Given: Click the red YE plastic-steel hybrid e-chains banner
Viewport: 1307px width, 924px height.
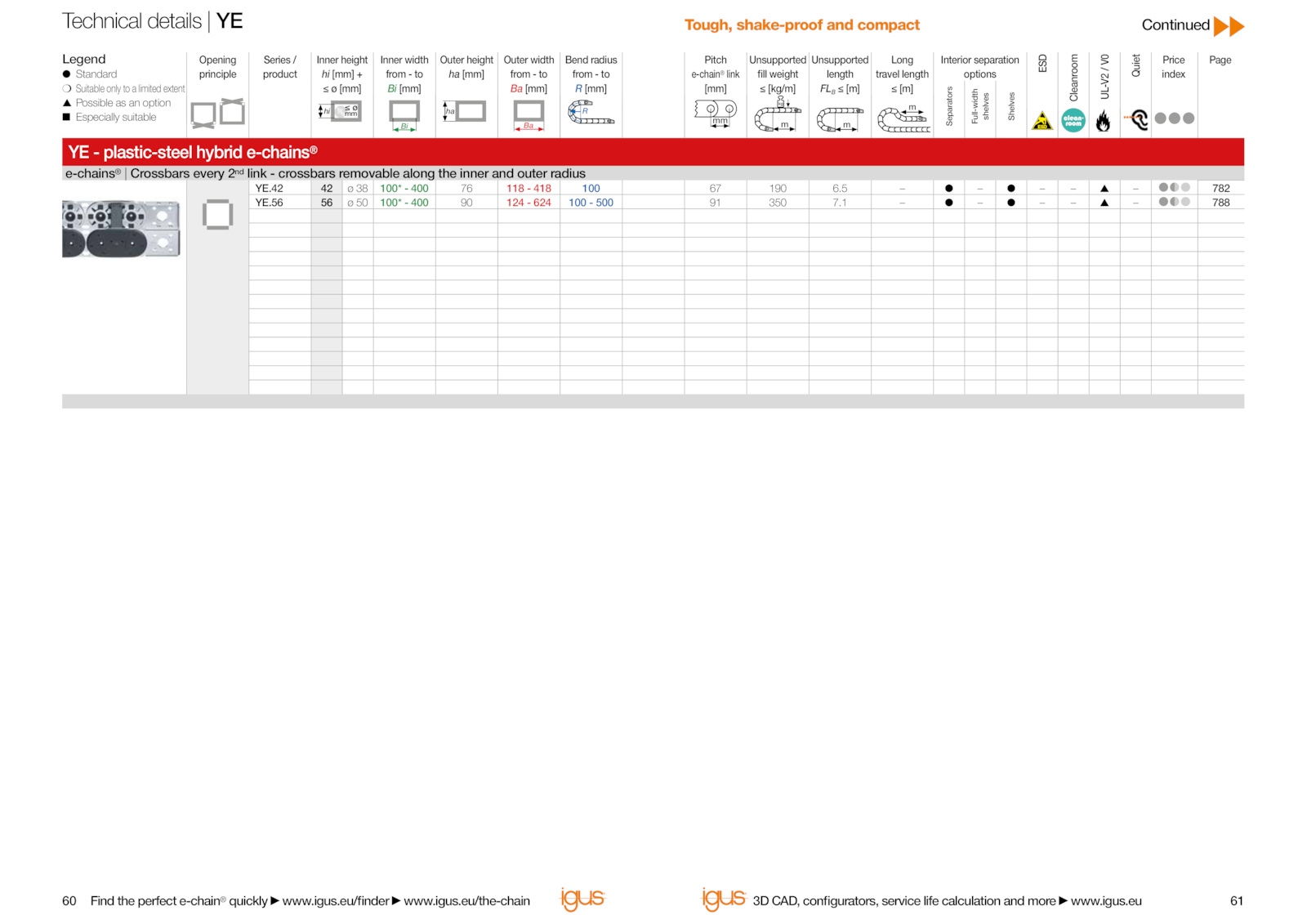Looking at the screenshot, I should [653, 152].
